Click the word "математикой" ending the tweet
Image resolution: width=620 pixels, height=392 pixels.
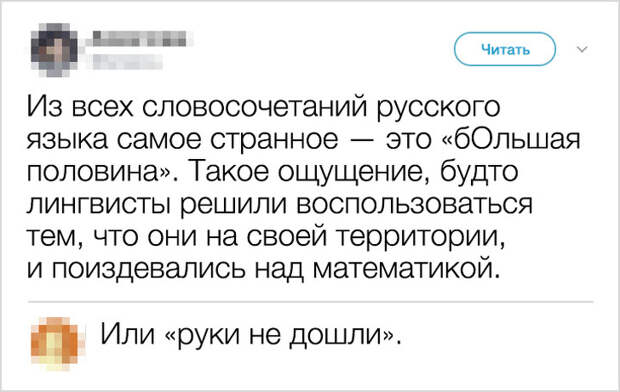click(x=403, y=269)
